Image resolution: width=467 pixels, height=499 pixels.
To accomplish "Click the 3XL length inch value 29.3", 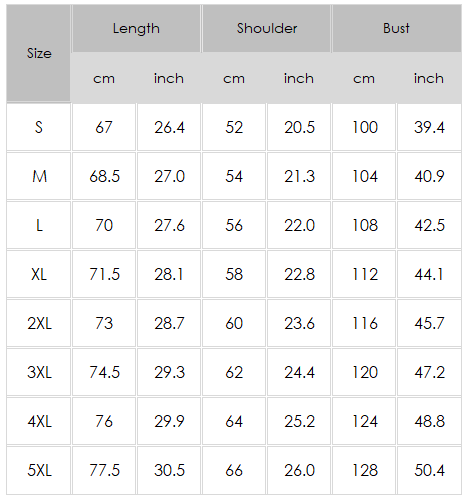I will pos(169,372).
